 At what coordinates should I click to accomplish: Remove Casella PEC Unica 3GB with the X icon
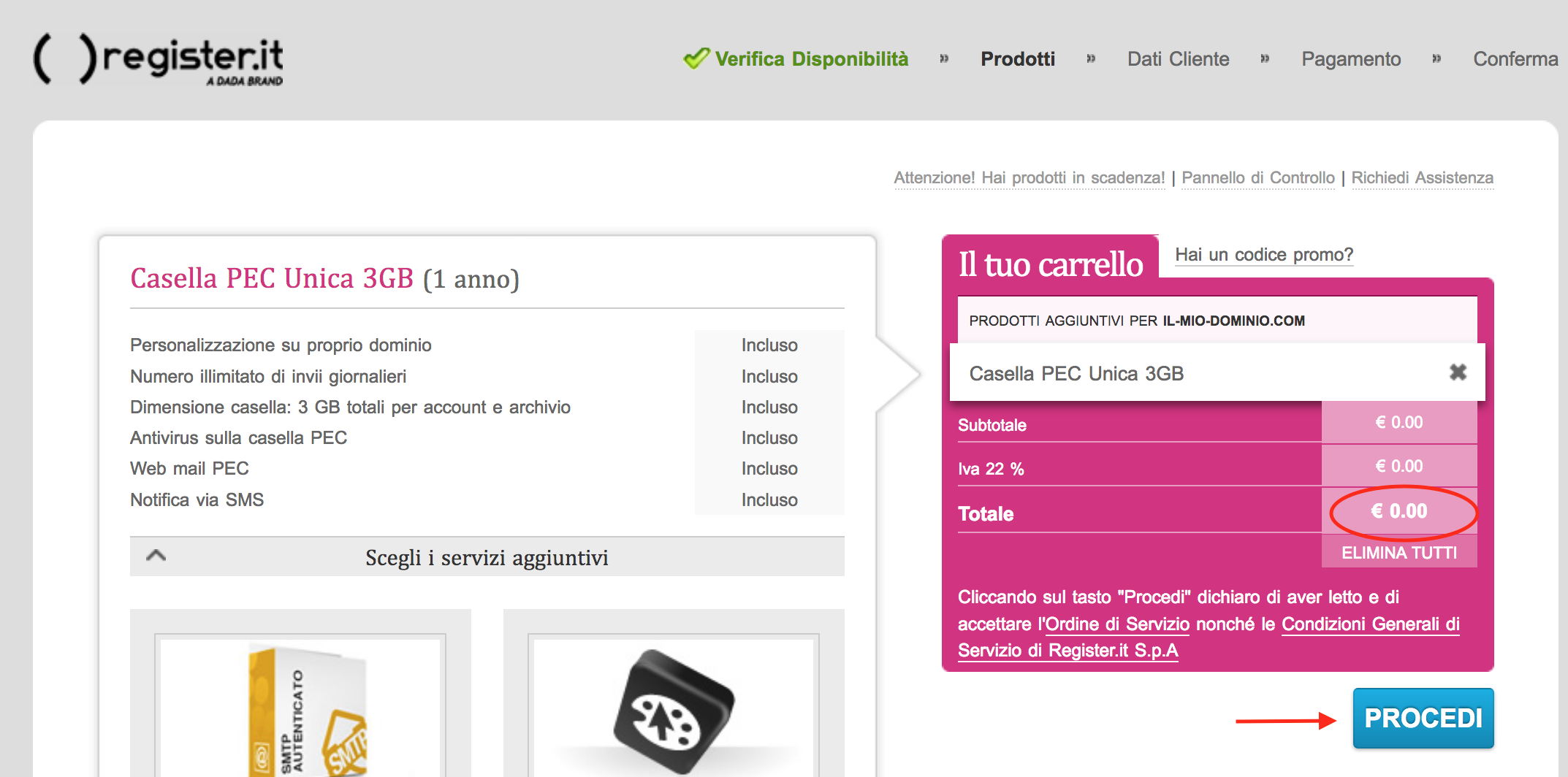click(x=1458, y=372)
